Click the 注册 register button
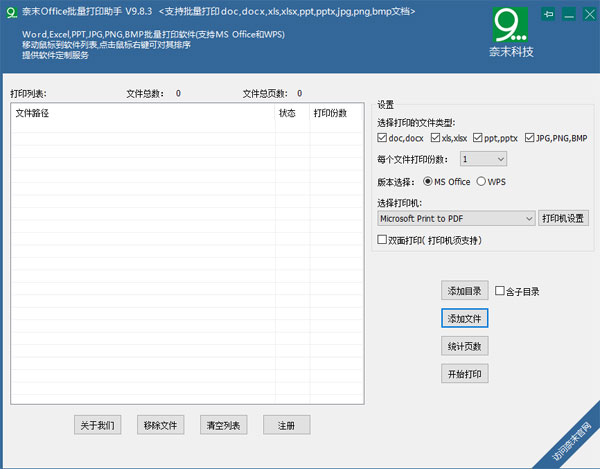 286,425
